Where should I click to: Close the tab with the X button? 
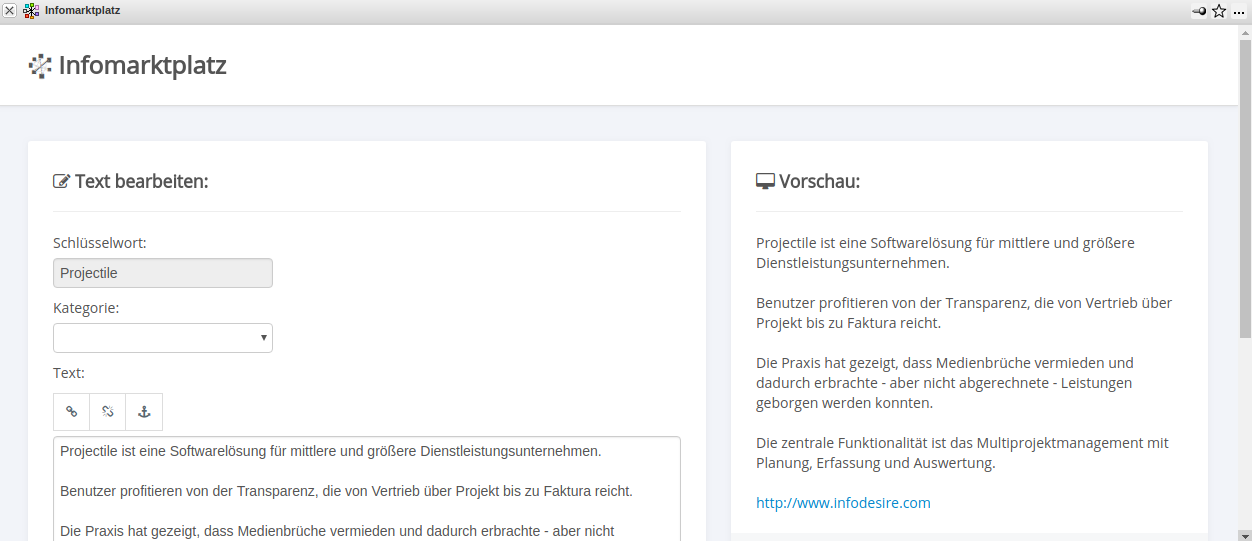[x=10, y=11]
